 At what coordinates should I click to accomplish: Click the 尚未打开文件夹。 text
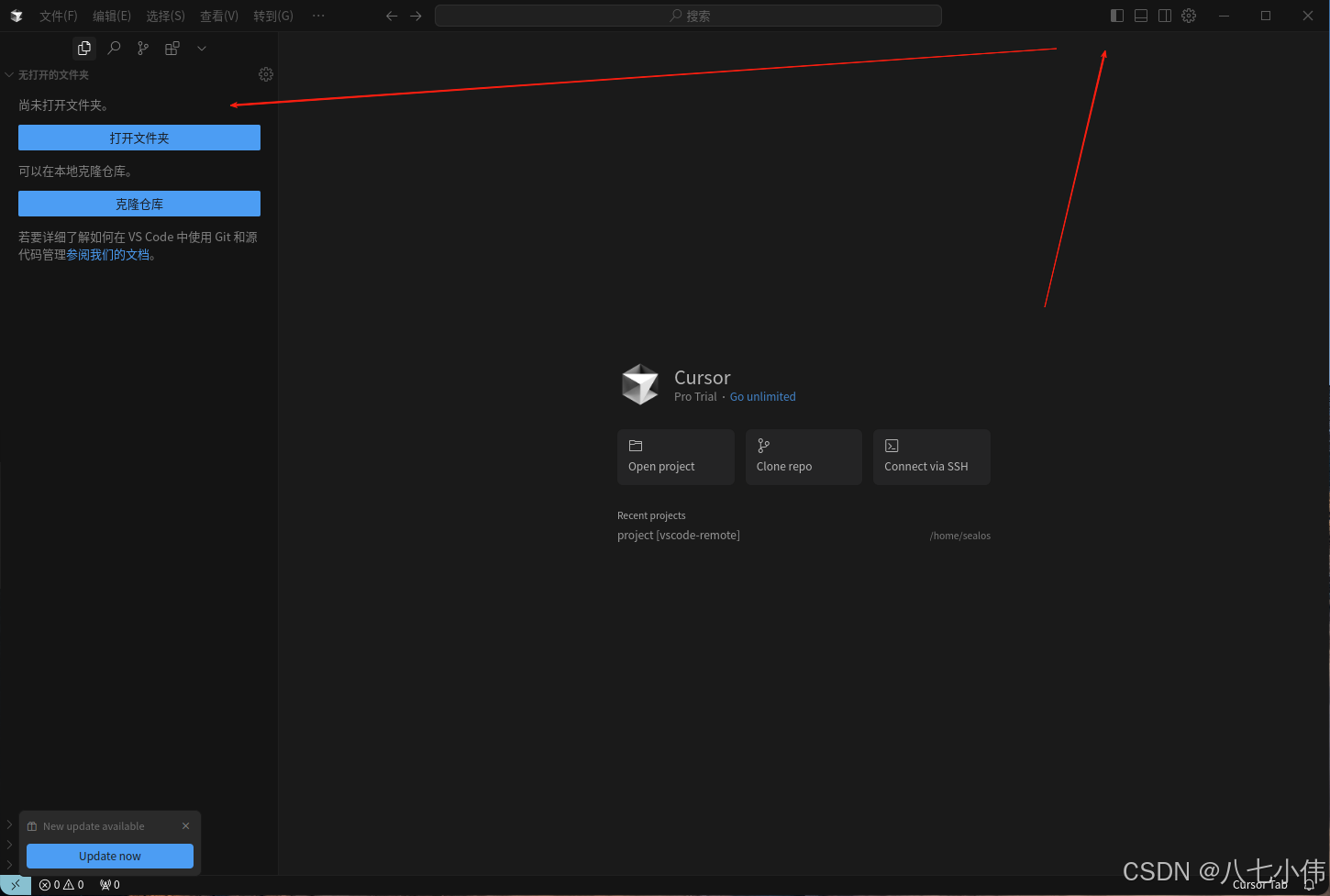point(63,105)
